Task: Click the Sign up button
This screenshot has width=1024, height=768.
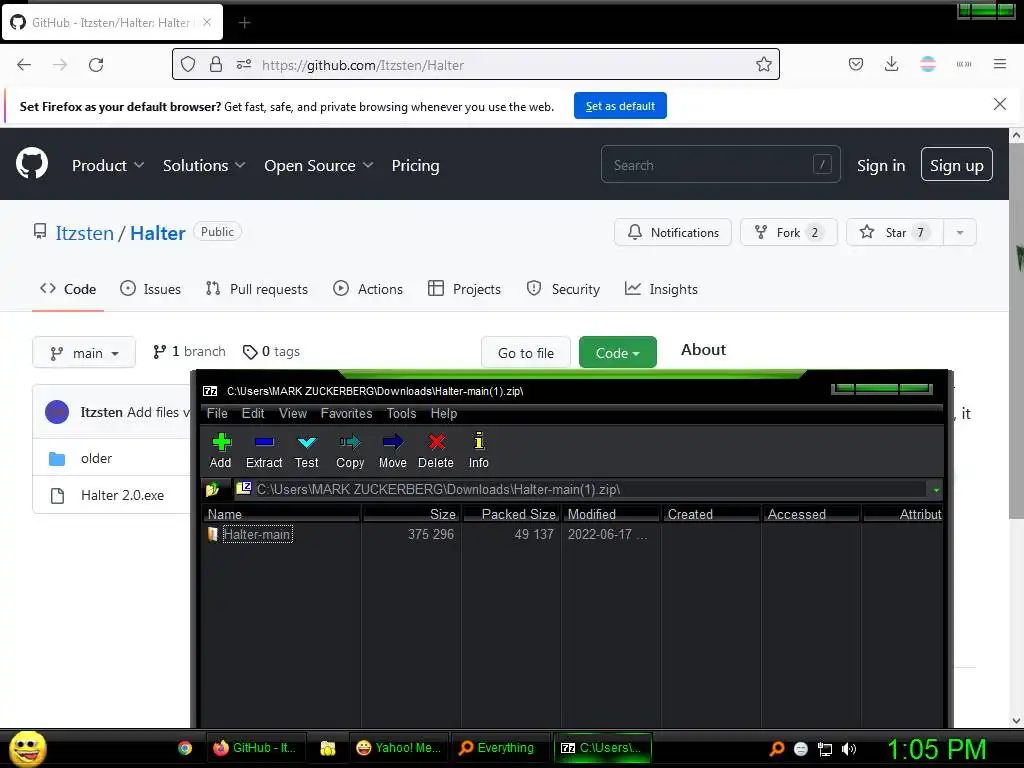Action: pyautogui.click(x=957, y=165)
